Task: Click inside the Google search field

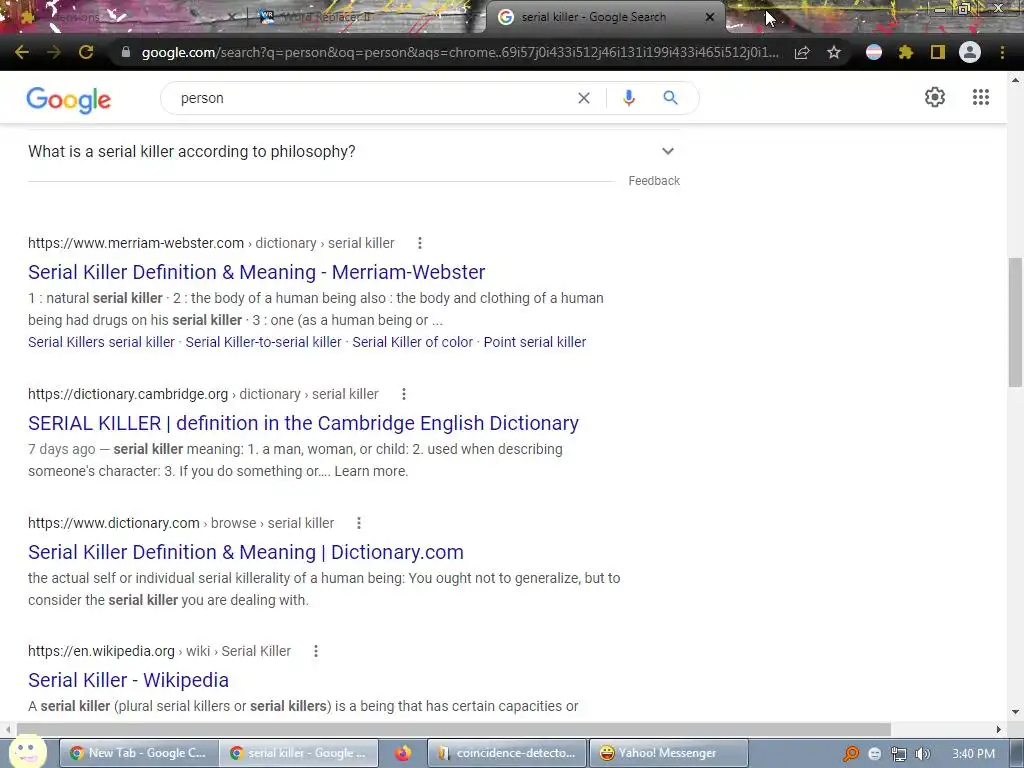Action: click(x=372, y=98)
